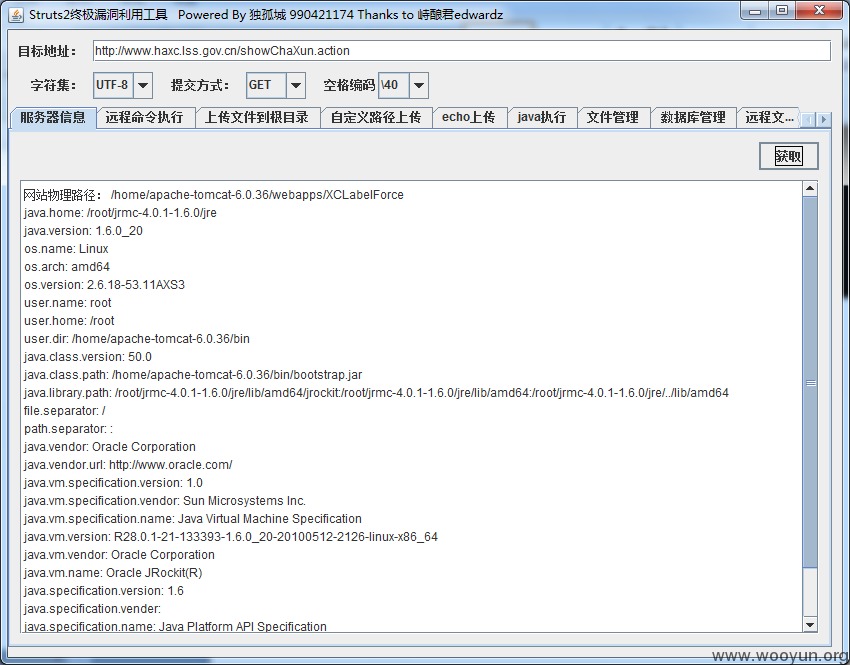Open the 上传文件到根目录 tab
850x665 pixels.
point(257,117)
